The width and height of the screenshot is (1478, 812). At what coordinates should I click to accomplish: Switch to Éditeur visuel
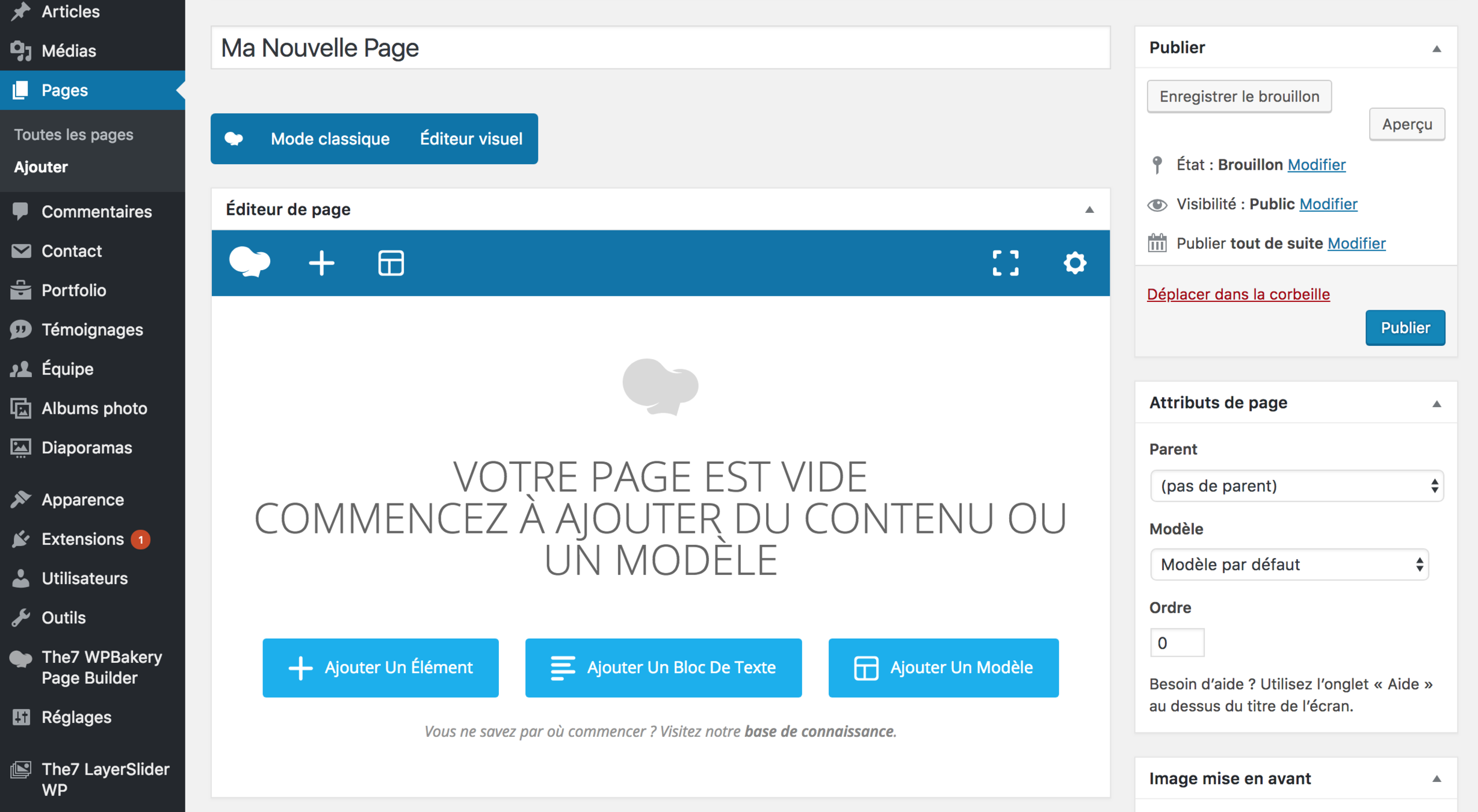pyautogui.click(x=471, y=139)
